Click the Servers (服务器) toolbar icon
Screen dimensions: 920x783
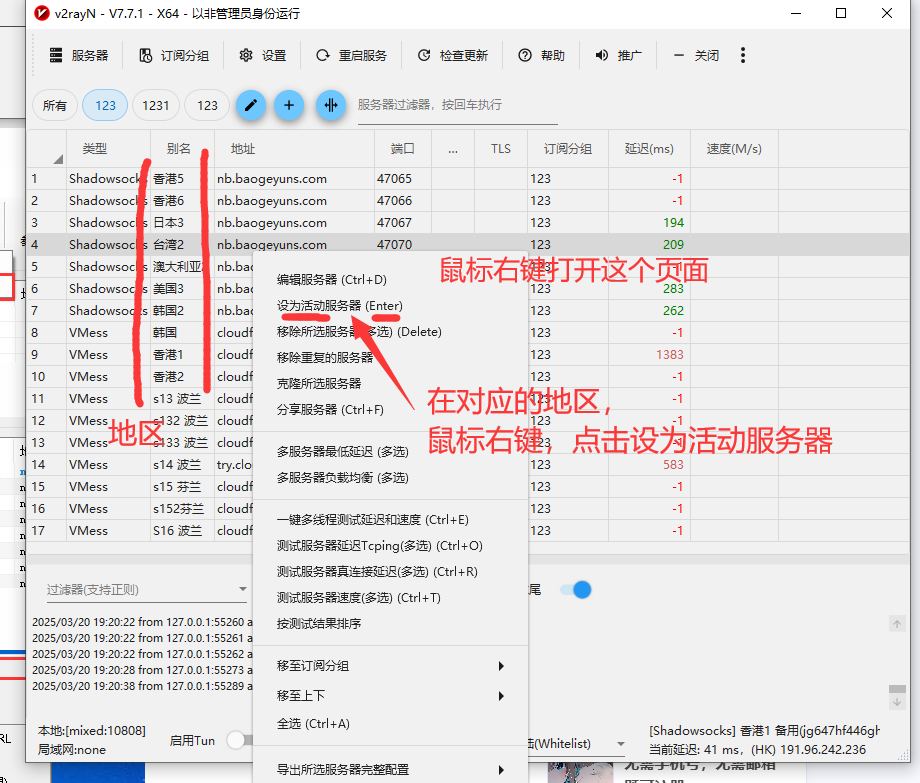coord(57,56)
